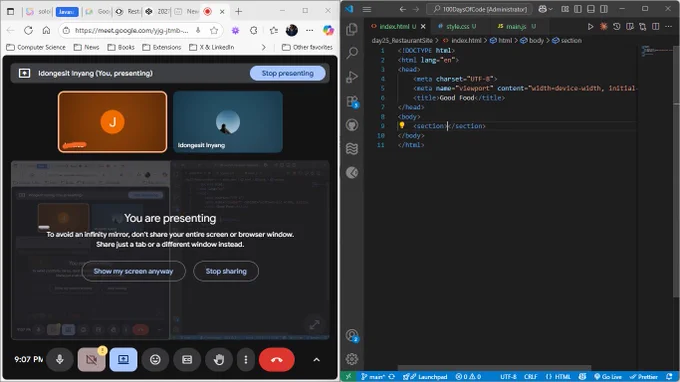
Task: Open More Actions ellipsis in VS Code editor toolbar
Action: tap(668, 27)
